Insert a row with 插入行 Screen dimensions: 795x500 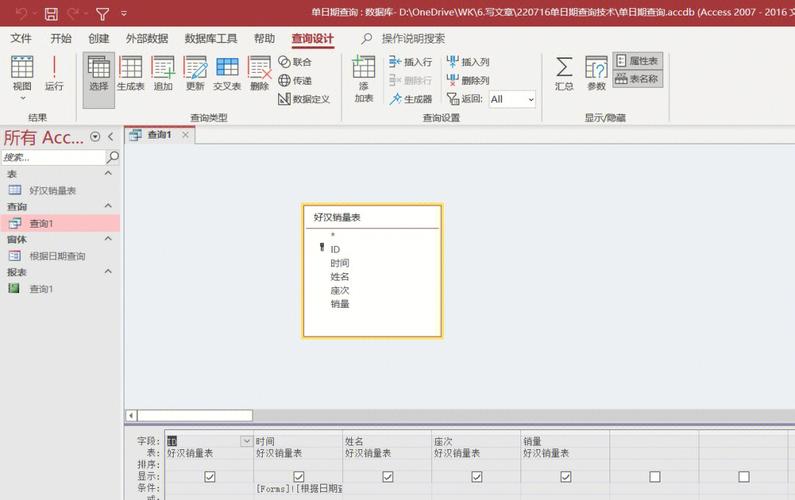pos(411,62)
